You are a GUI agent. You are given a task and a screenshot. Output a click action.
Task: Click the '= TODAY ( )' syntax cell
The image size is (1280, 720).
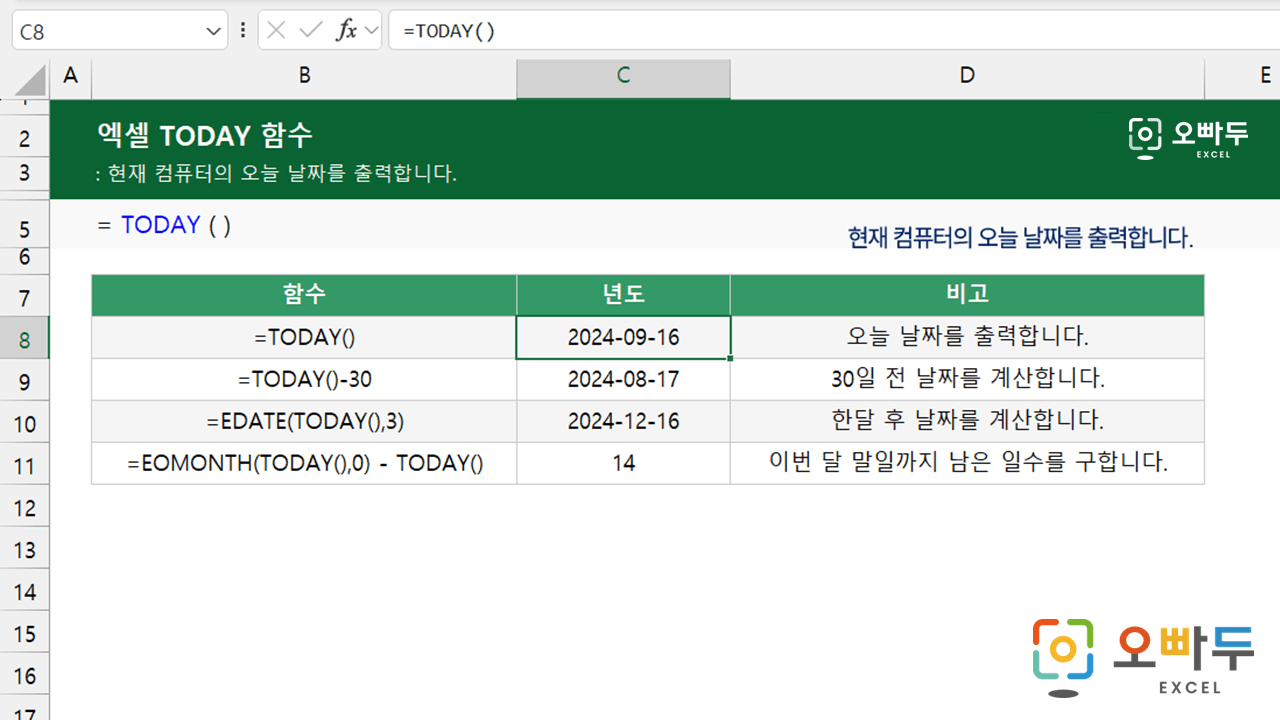(x=164, y=225)
